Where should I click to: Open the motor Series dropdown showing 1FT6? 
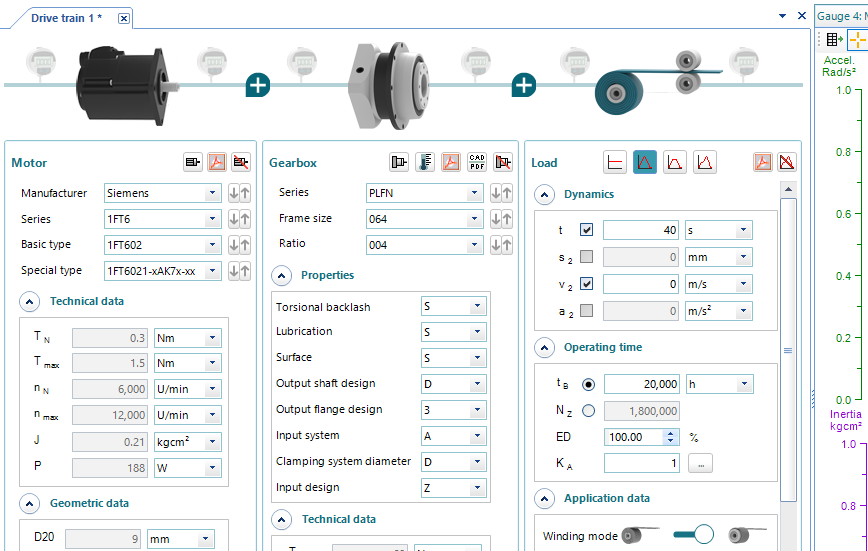coord(163,219)
